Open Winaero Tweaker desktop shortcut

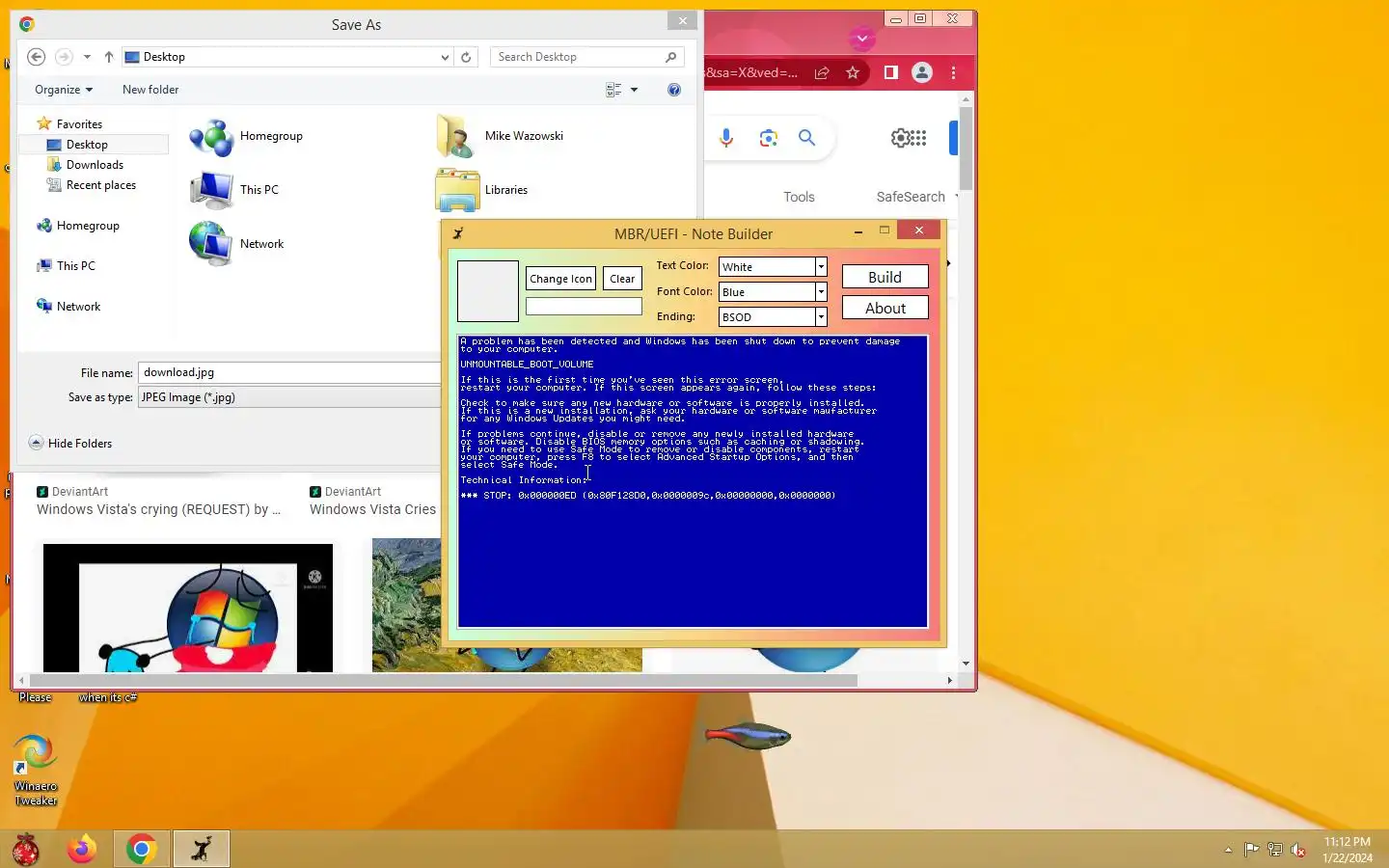click(36, 770)
